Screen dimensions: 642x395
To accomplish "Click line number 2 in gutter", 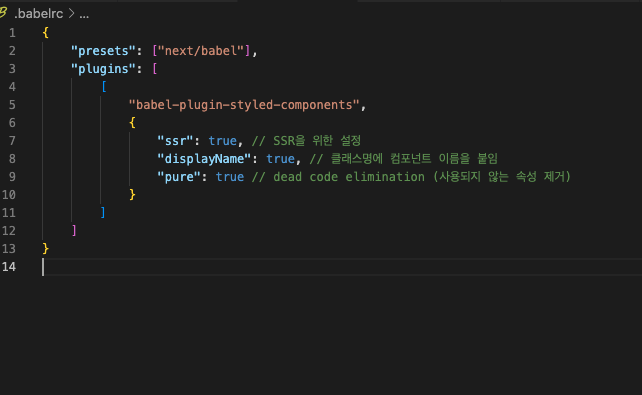I will [x=12, y=51].
